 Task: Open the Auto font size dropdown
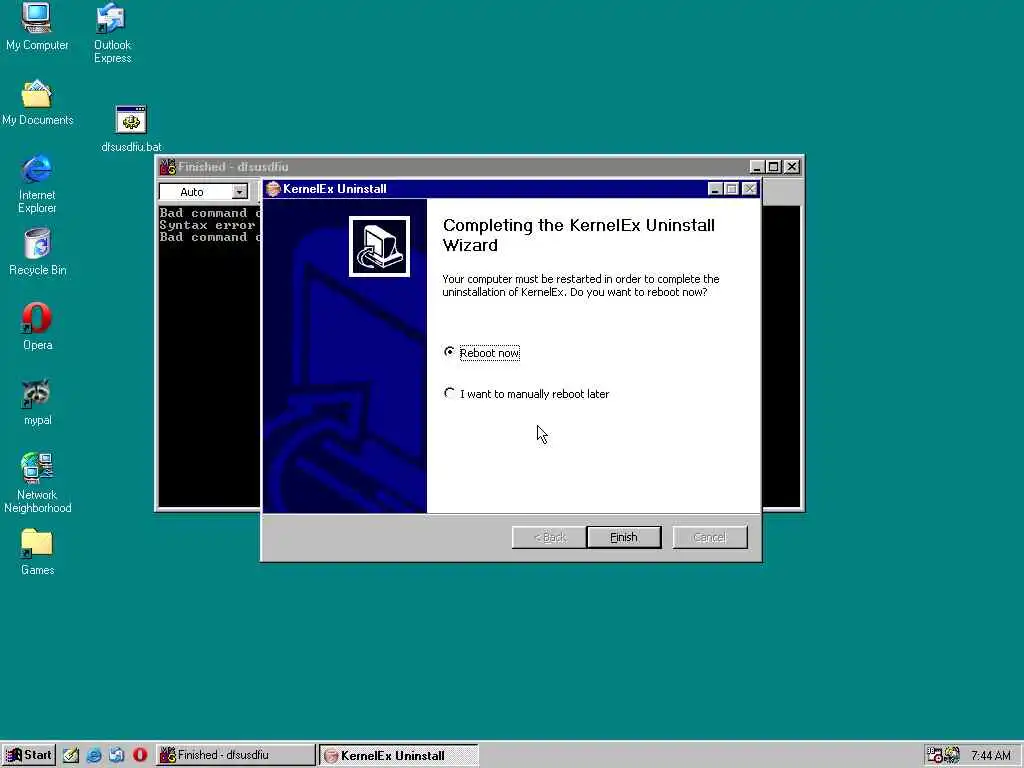point(240,192)
